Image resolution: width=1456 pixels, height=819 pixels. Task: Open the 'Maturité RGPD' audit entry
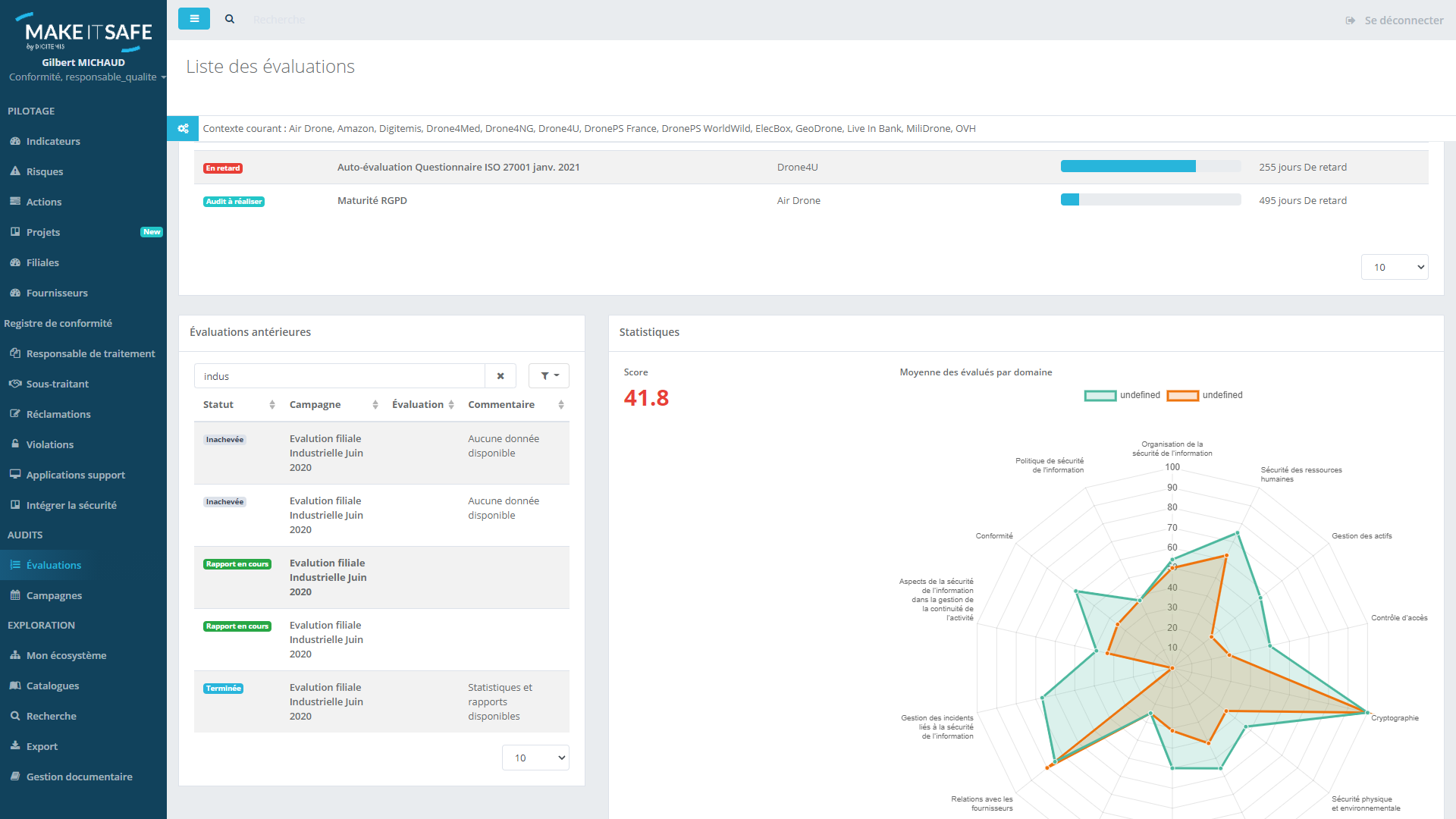372,200
